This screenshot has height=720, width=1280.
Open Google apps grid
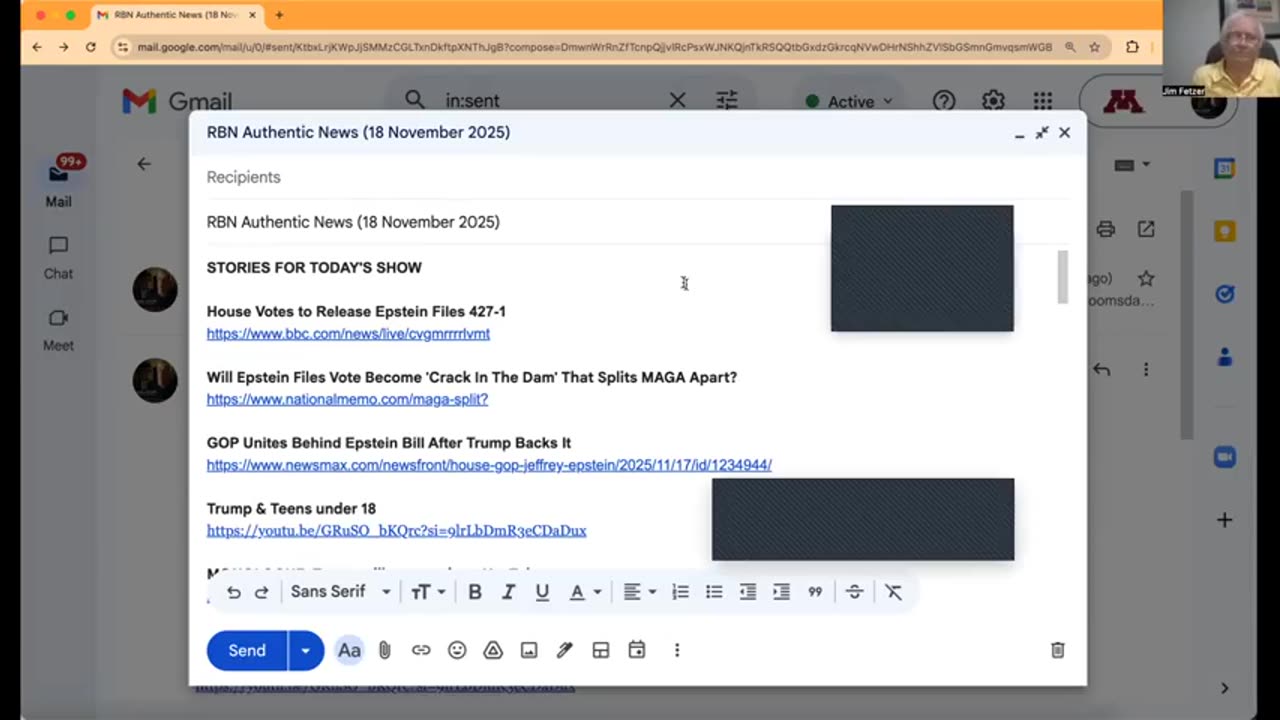coord(1043,101)
